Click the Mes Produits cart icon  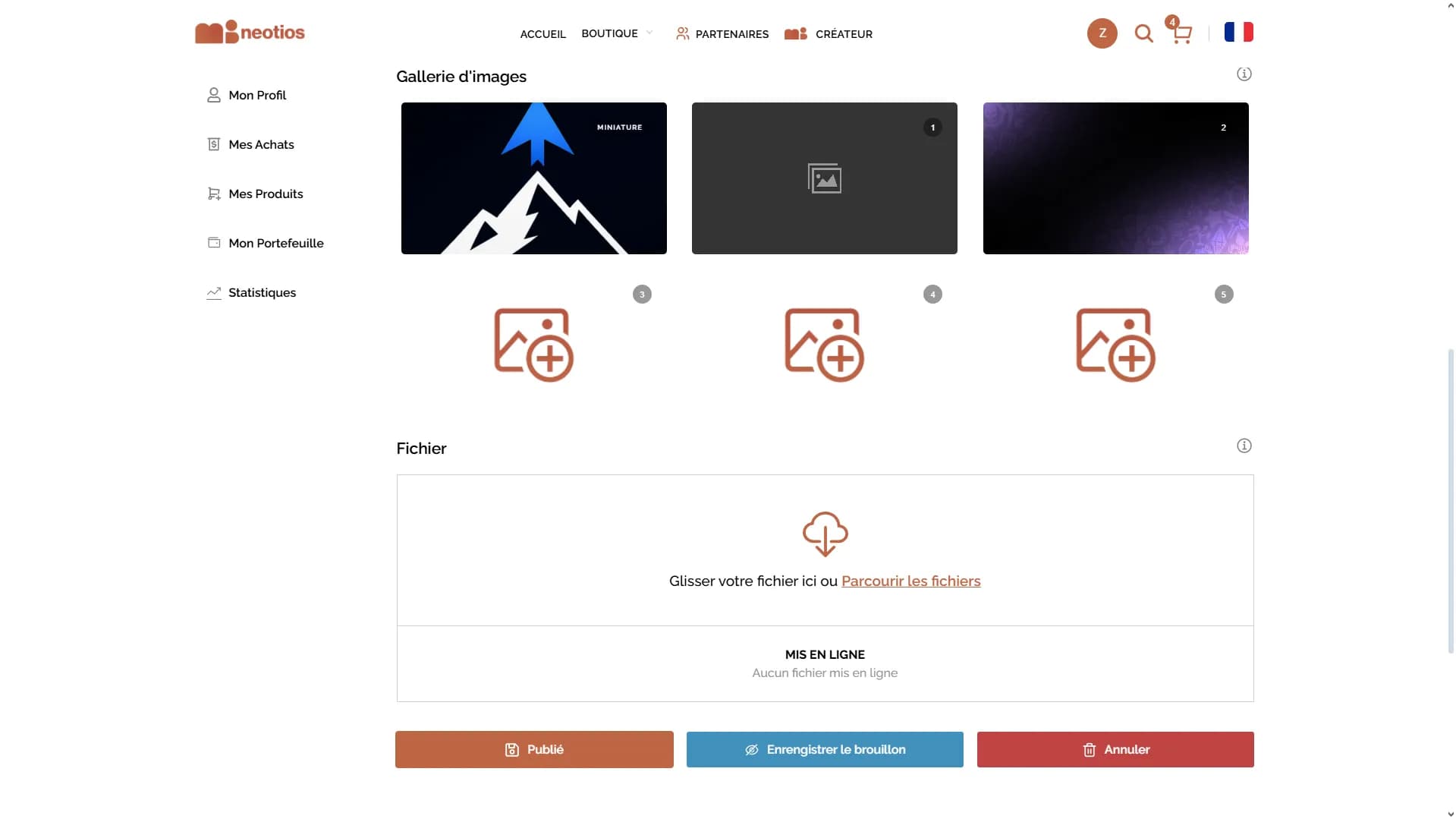(x=214, y=194)
